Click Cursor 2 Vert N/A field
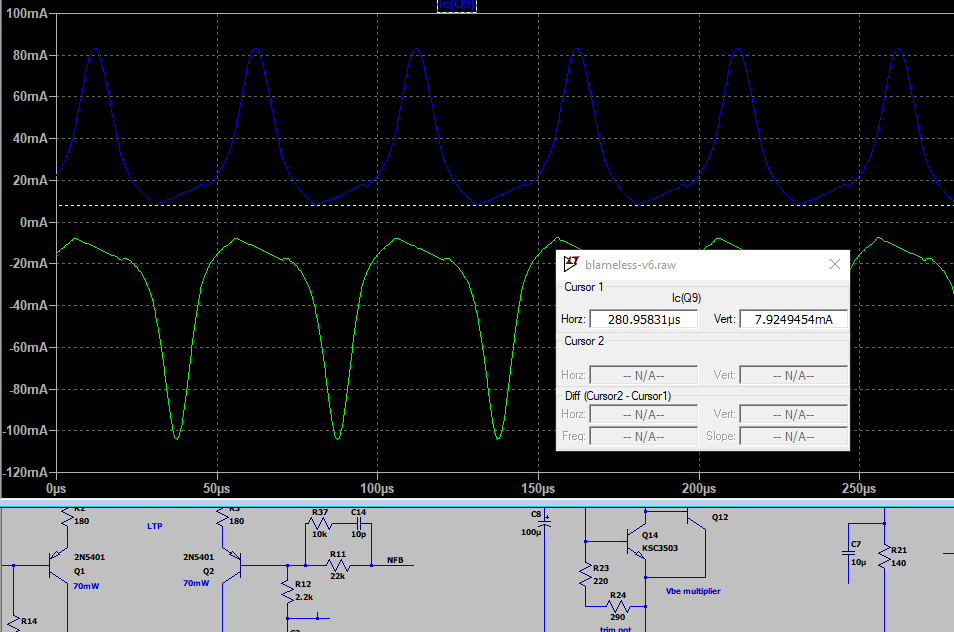Image resolution: width=954 pixels, height=632 pixels. [793, 375]
